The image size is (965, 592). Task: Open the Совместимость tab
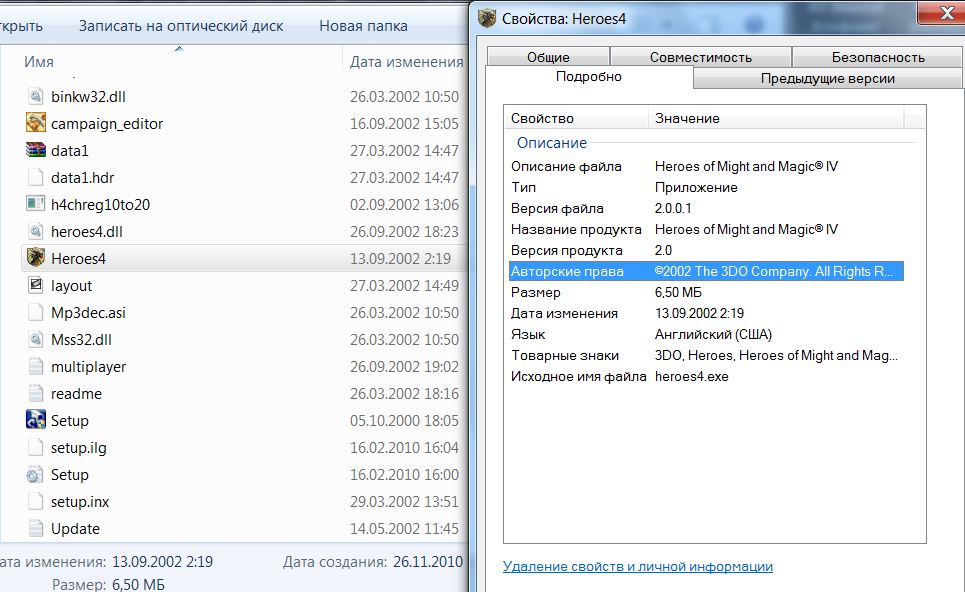pos(700,57)
